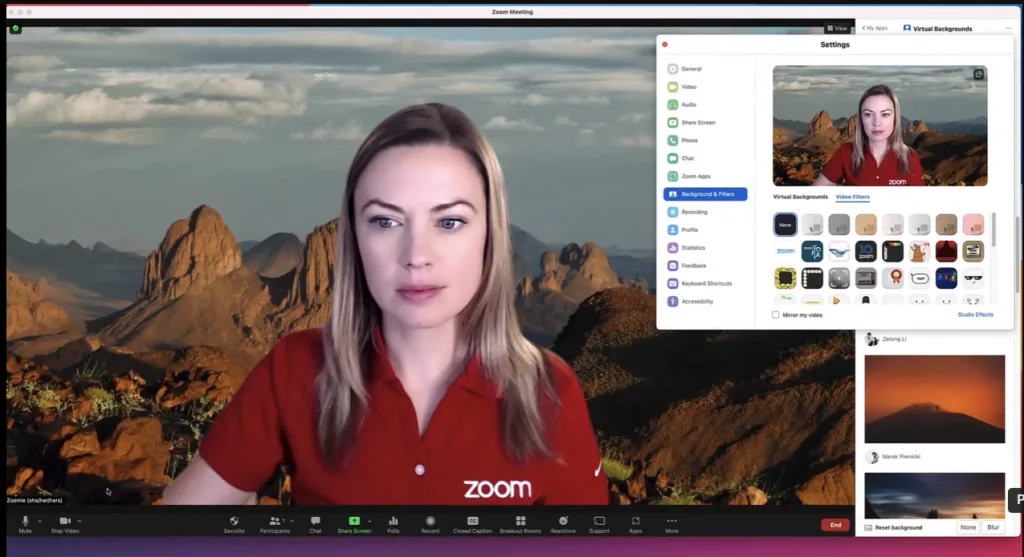The height and width of the screenshot is (557, 1024).
Task: Apply the zoom logo text filter
Action: pyautogui.click(x=785, y=251)
